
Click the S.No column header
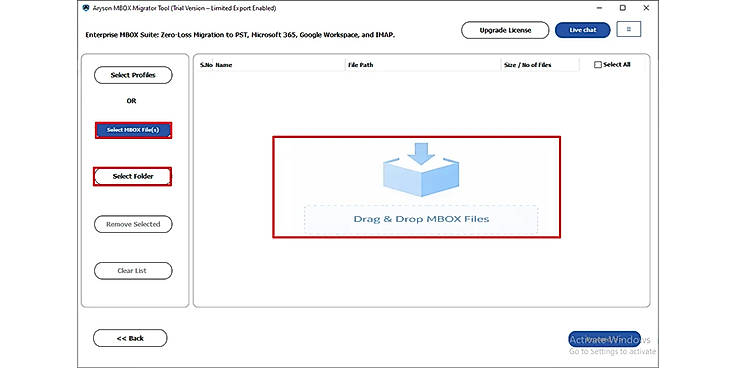click(x=206, y=65)
